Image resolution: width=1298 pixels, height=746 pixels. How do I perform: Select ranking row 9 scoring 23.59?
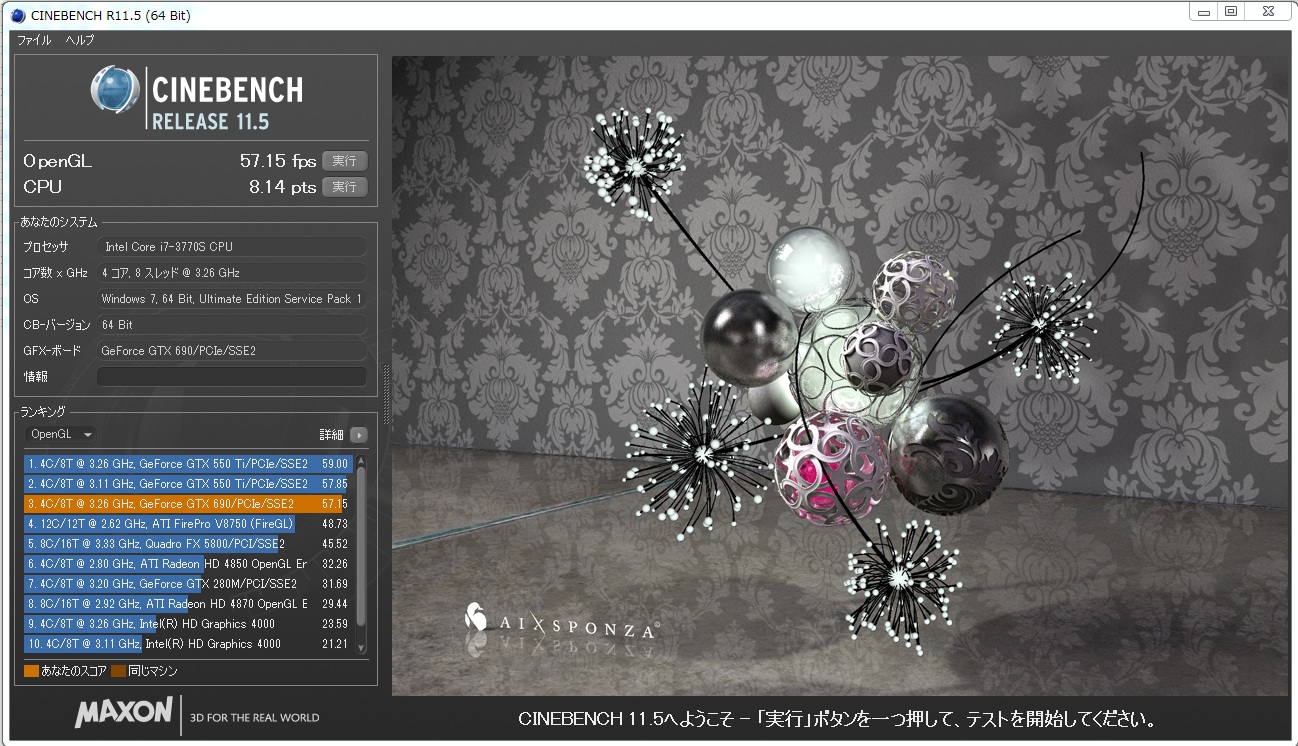coord(188,624)
